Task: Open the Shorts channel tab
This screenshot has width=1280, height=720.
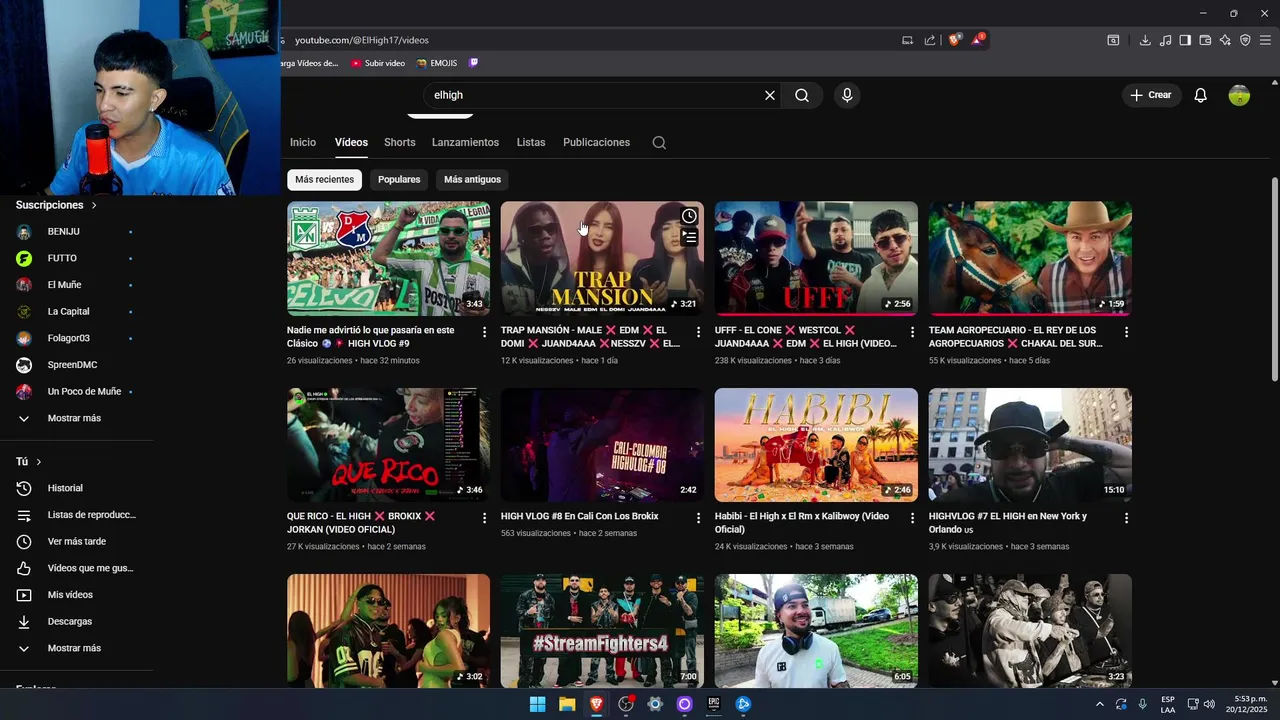Action: point(400,142)
